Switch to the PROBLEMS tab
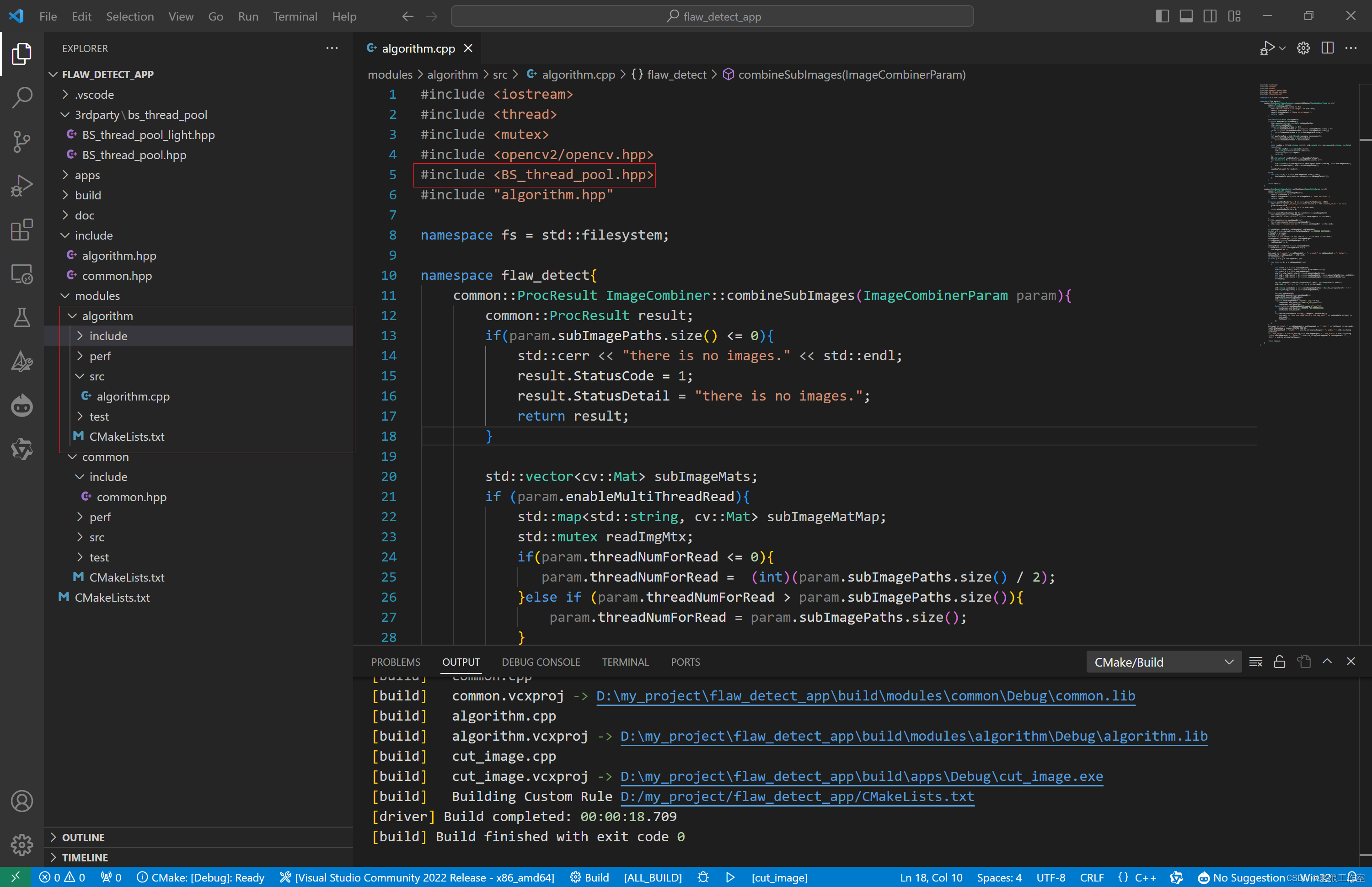 pos(395,662)
